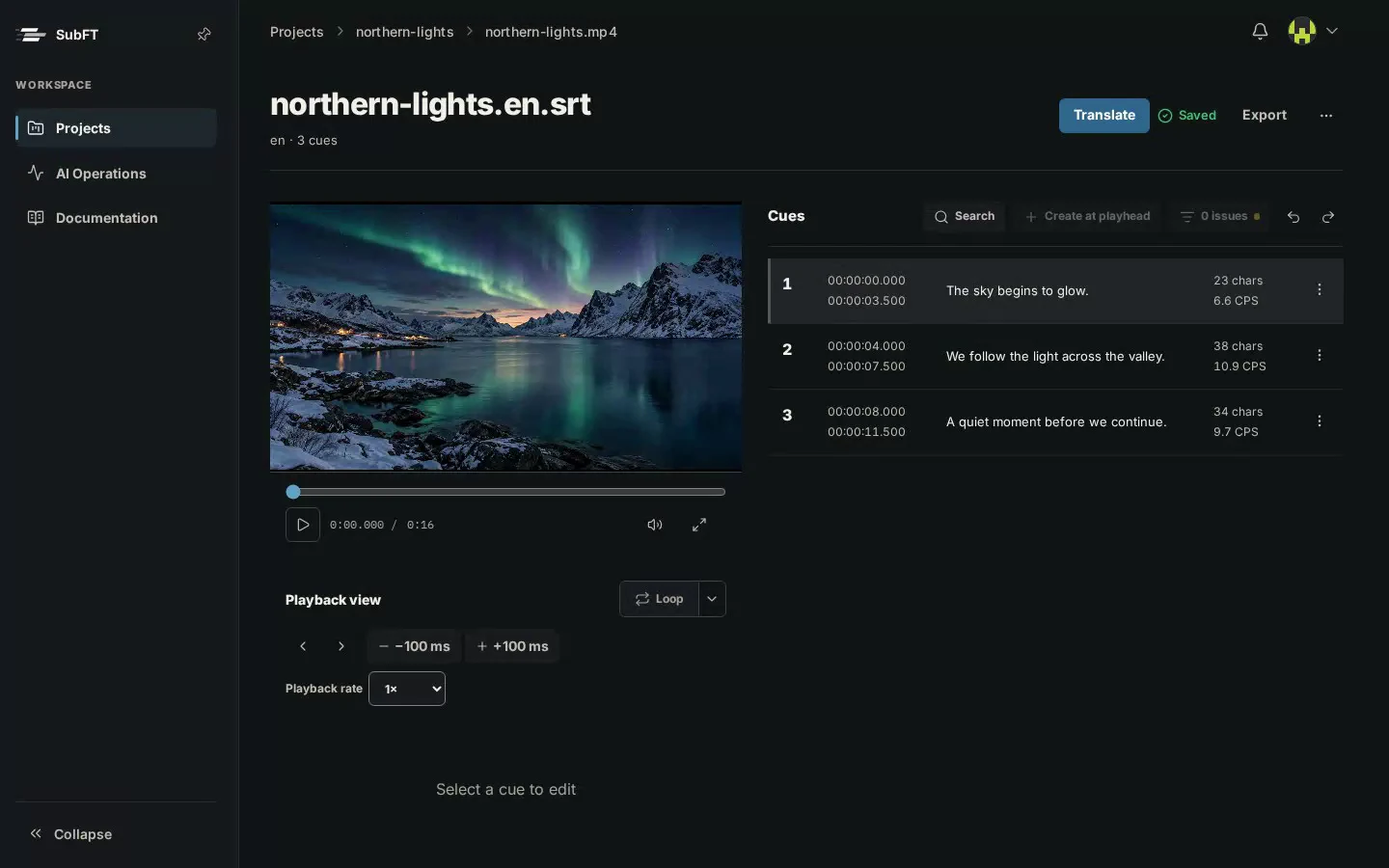The image size is (1389, 868).
Task: Collapse the sidebar
Action: tap(70, 834)
